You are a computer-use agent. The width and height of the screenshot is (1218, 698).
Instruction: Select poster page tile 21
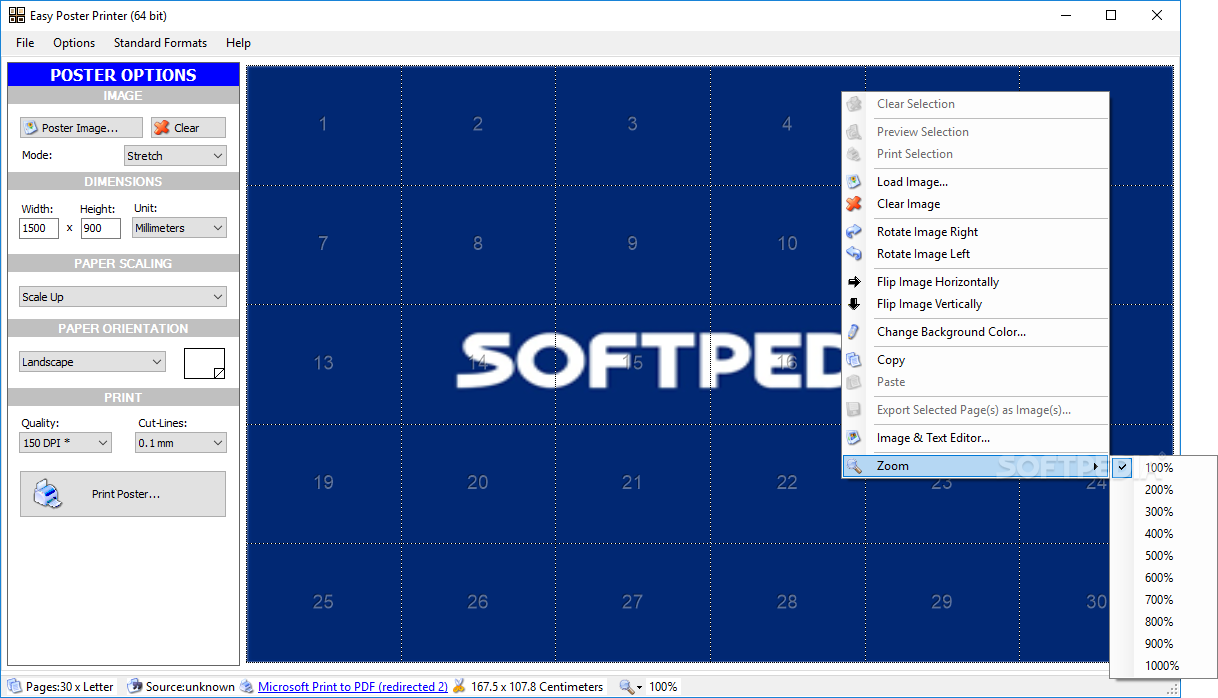point(633,483)
